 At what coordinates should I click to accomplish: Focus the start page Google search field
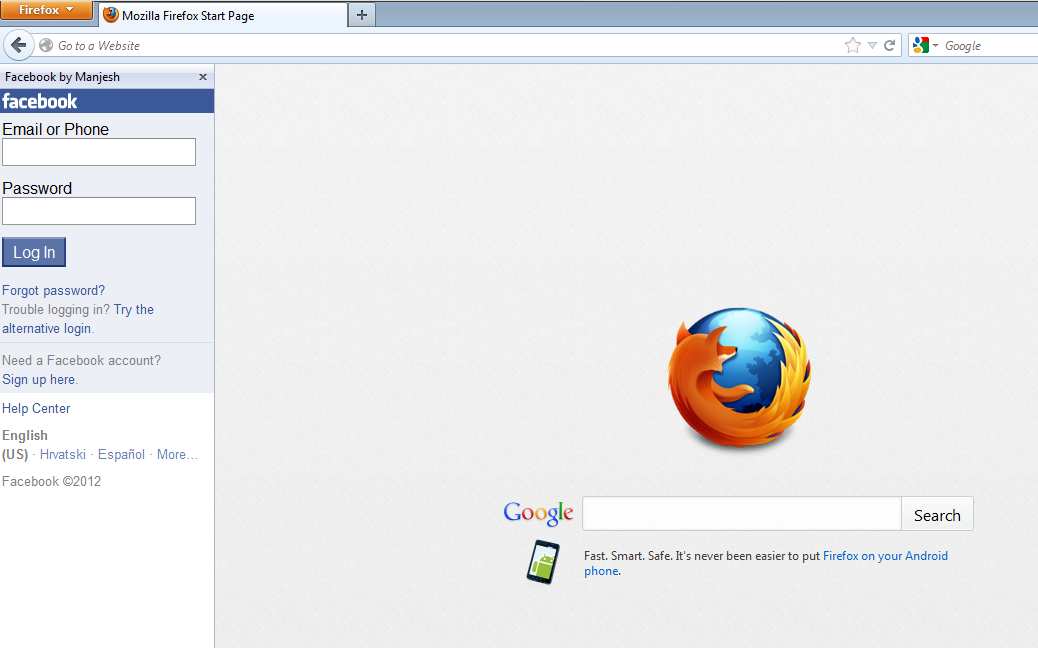pyautogui.click(x=741, y=514)
